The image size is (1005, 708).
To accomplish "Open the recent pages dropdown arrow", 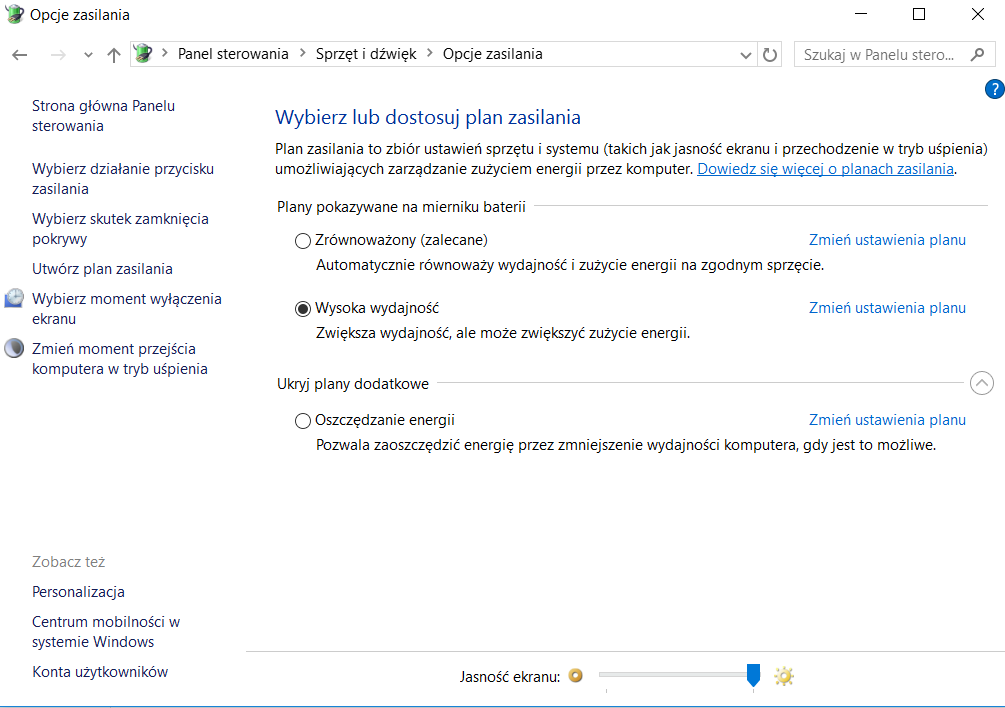I will click(87, 55).
